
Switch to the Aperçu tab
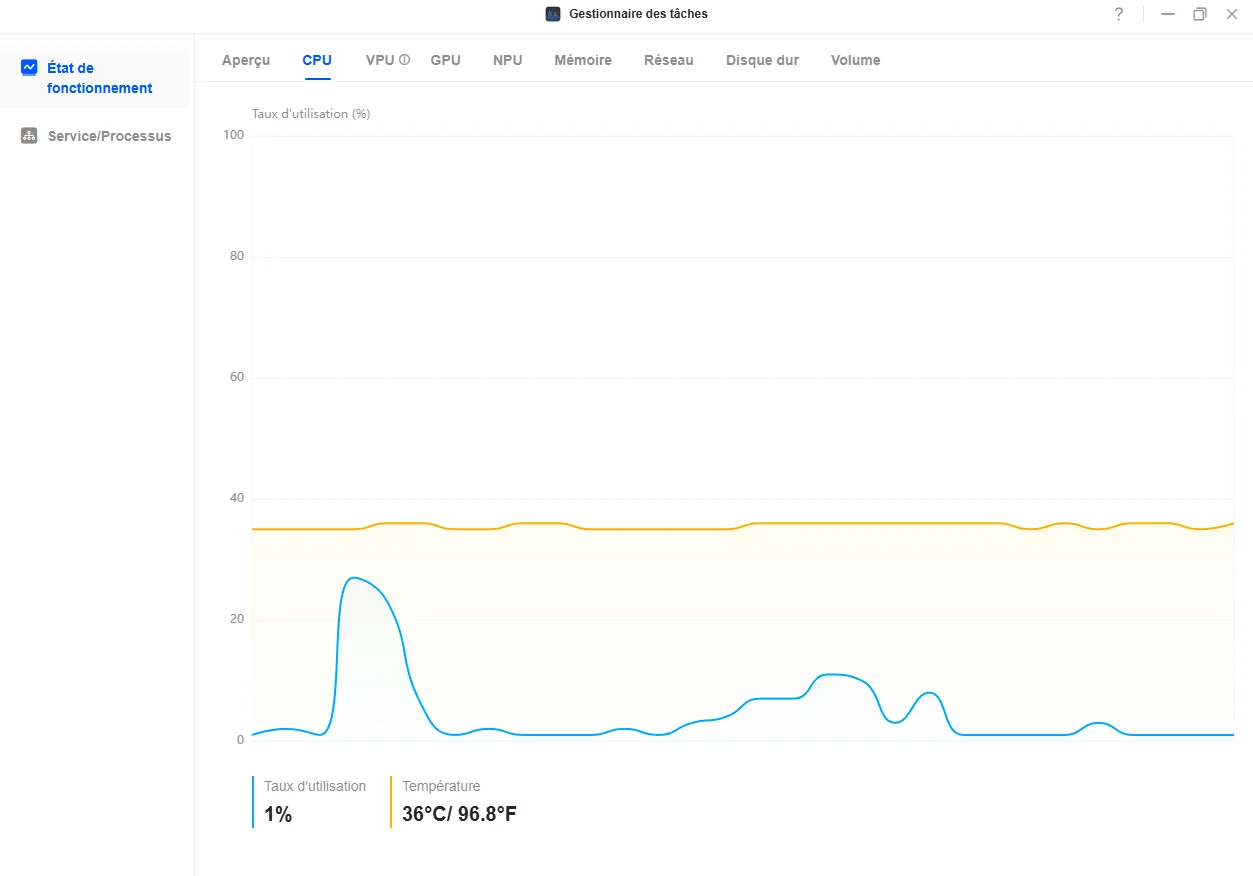click(246, 60)
